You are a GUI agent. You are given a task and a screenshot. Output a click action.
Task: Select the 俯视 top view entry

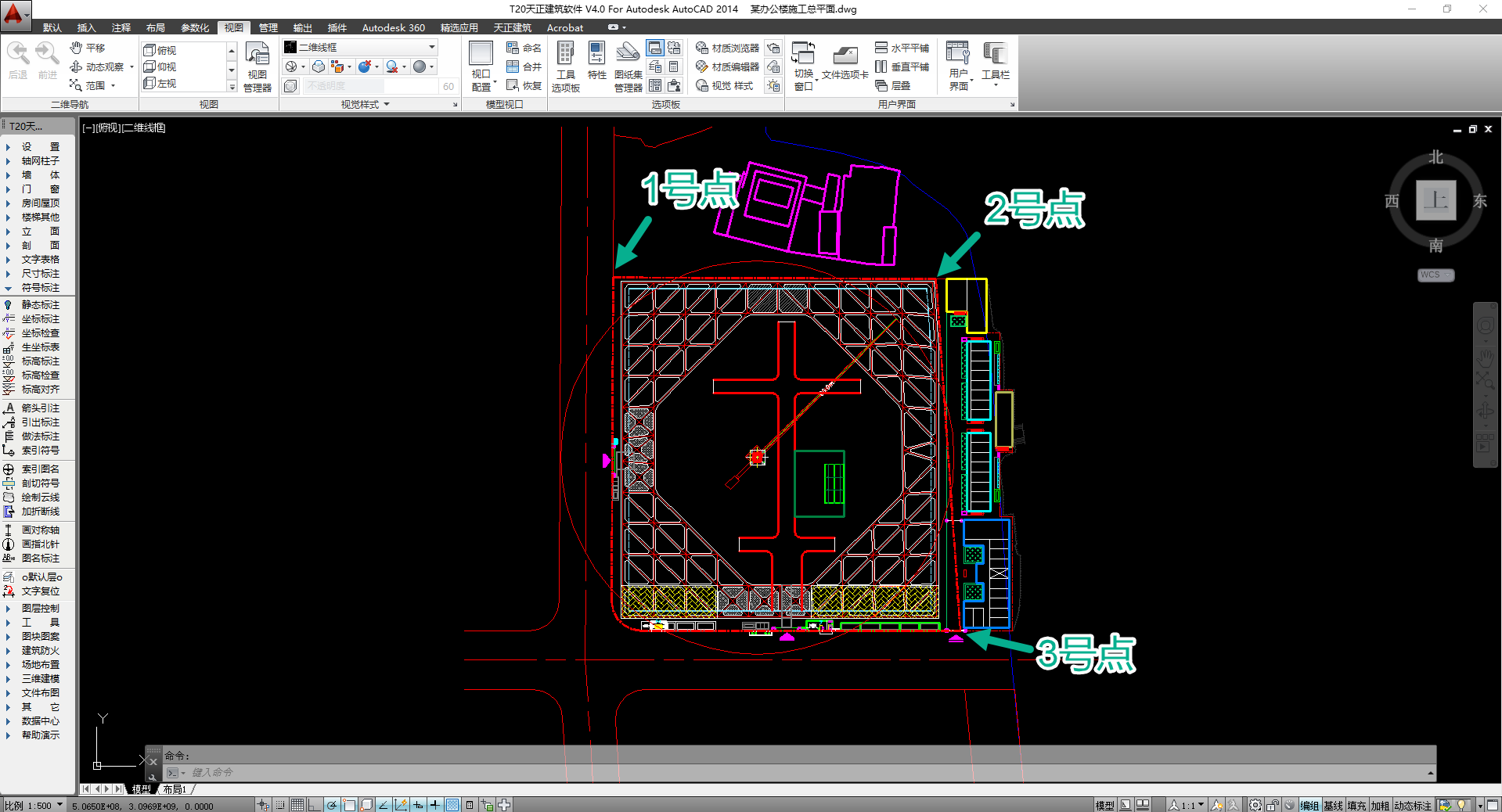(x=160, y=50)
